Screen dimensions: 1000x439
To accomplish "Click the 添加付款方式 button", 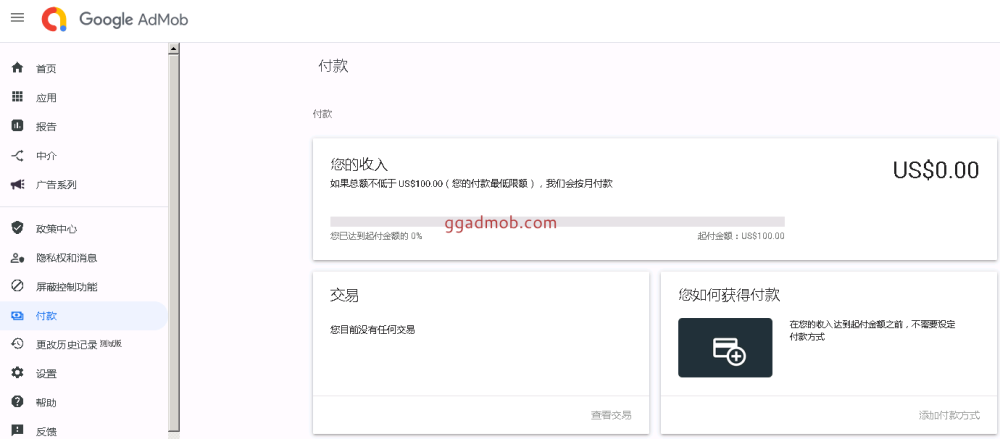I will 949,415.
